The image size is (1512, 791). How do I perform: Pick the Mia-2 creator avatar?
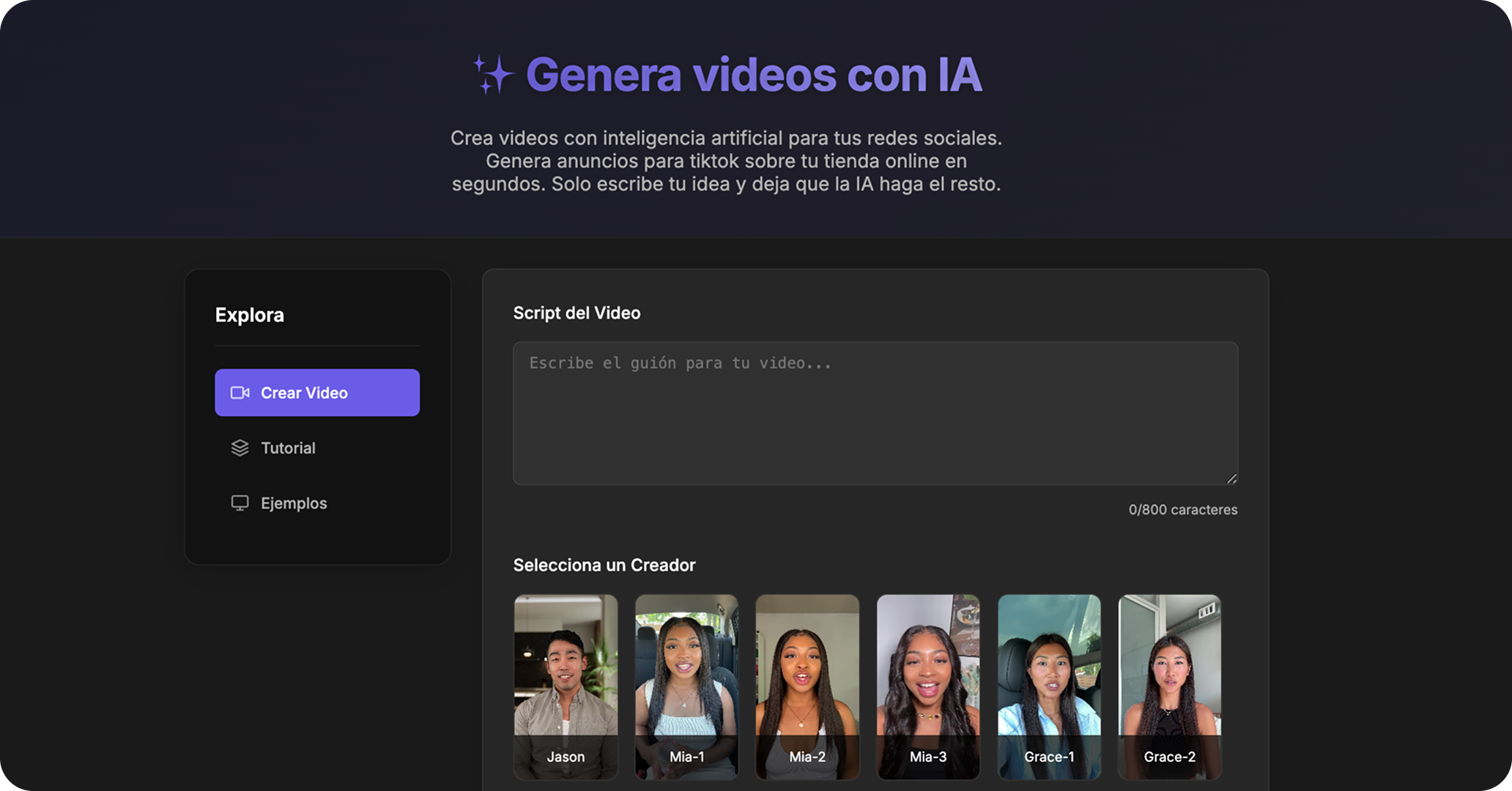click(x=807, y=686)
